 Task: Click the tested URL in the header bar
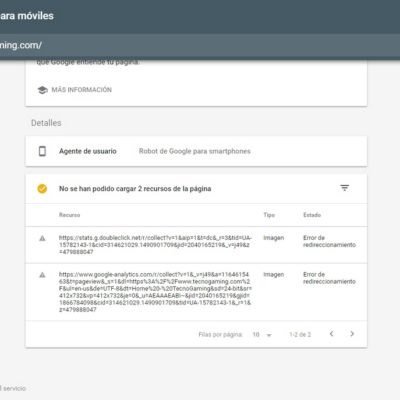21,45
